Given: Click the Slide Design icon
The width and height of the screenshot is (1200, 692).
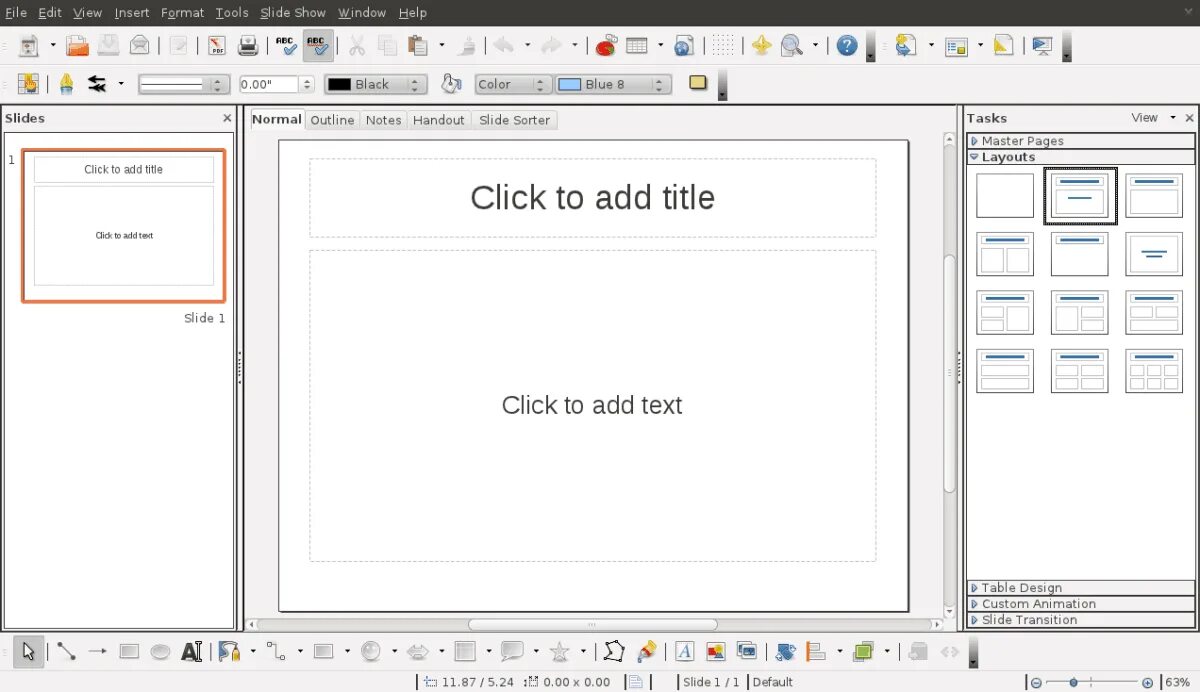Looking at the screenshot, I should [1003, 46].
